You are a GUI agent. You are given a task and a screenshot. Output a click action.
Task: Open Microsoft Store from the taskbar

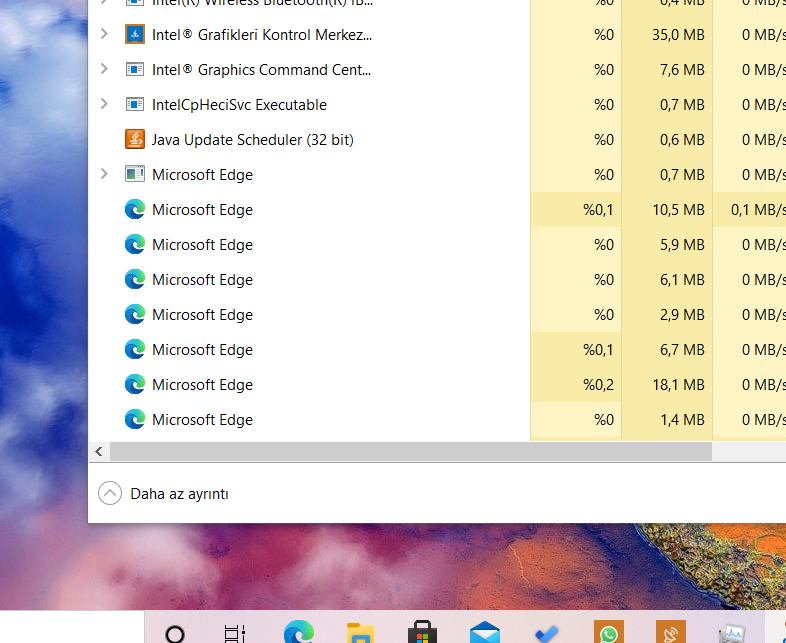422,633
